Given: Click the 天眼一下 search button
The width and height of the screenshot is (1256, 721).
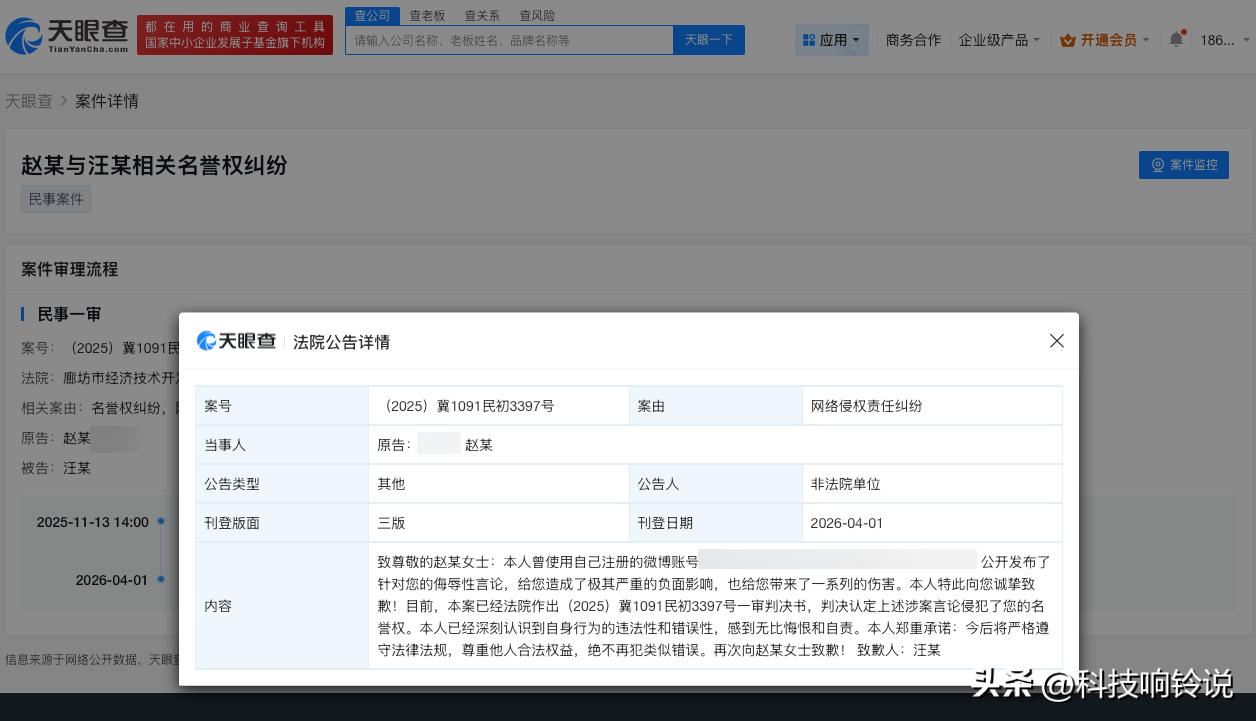Looking at the screenshot, I should [x=709, y=39].
